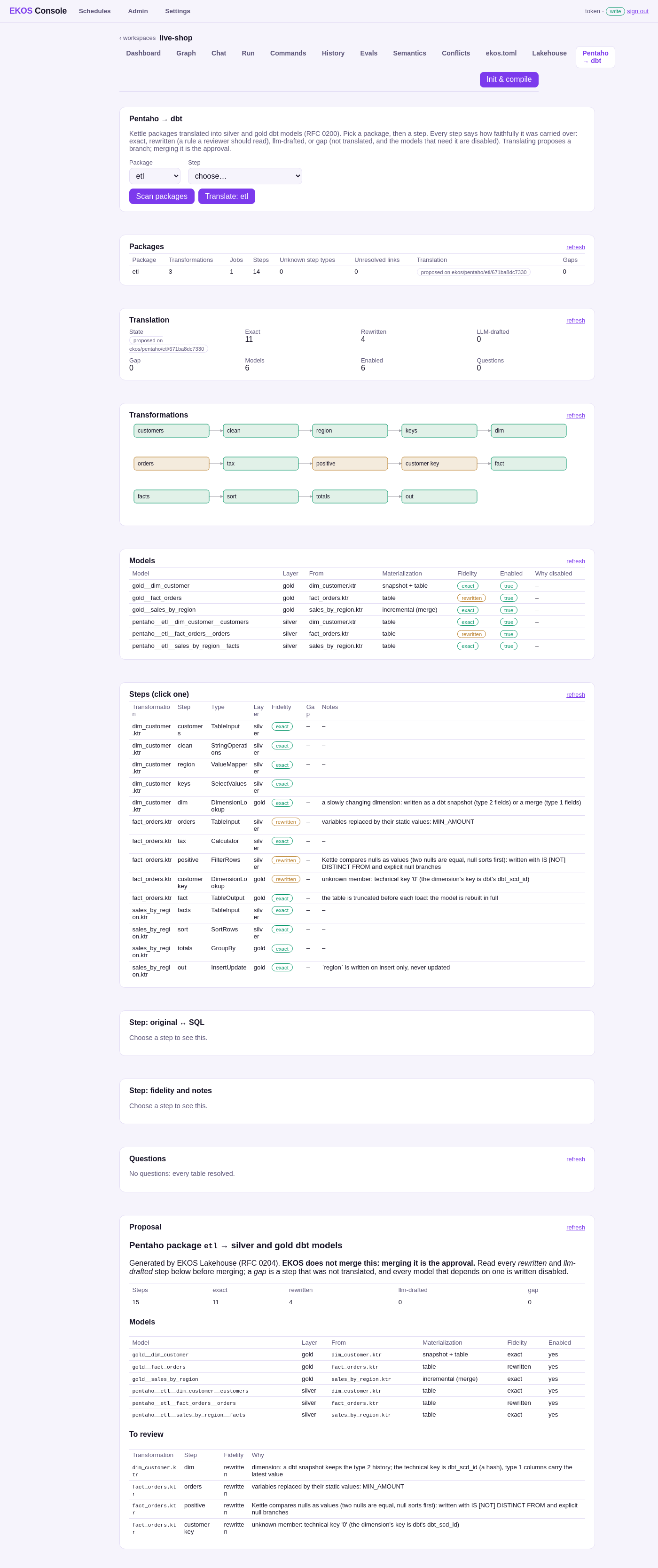Open the Dashboard tab
Screen dimensions: 658x1568
[x=143, y=54]
